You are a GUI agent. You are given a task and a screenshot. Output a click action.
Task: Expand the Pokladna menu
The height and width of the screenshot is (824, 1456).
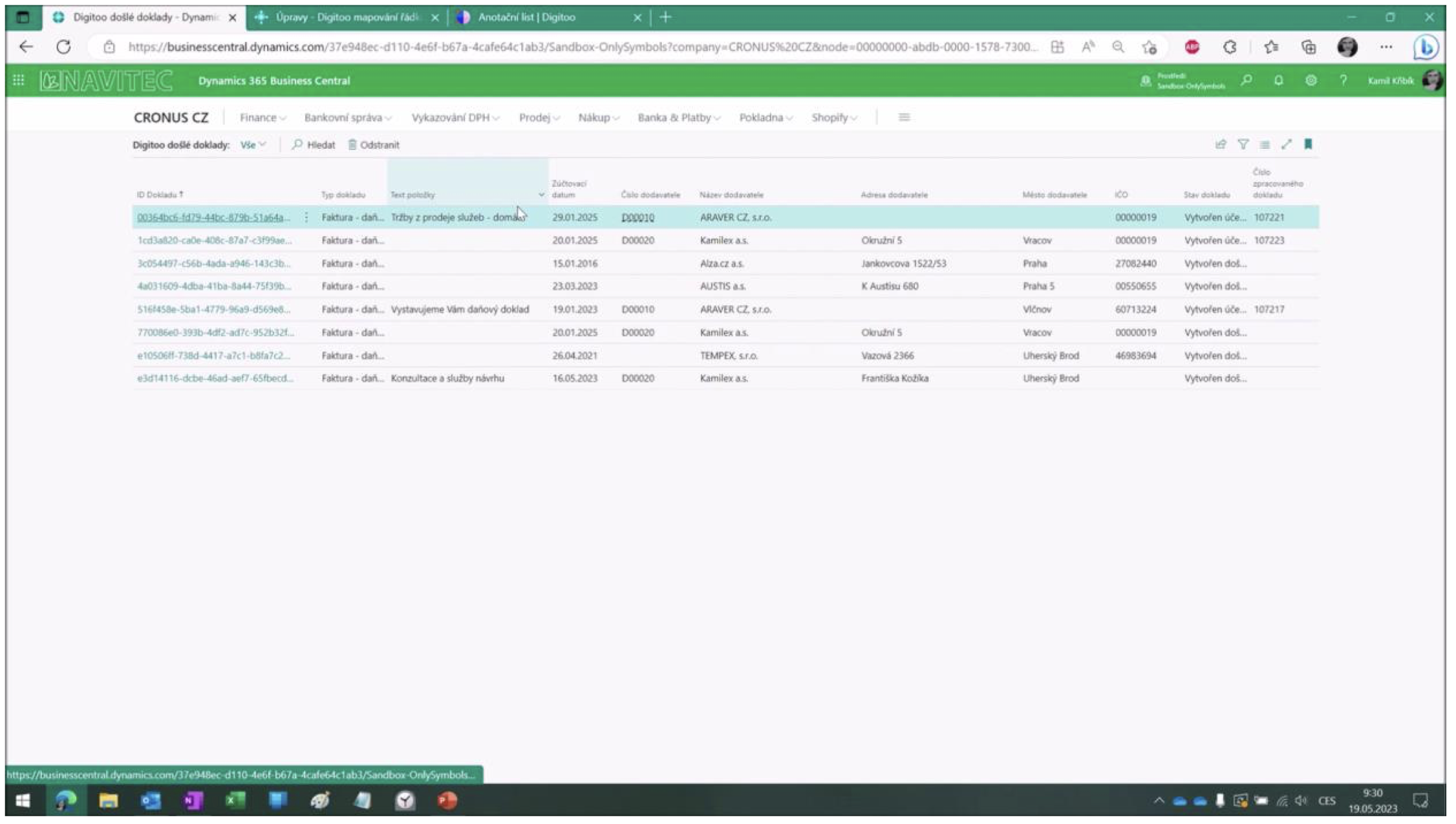click(765, 117)
